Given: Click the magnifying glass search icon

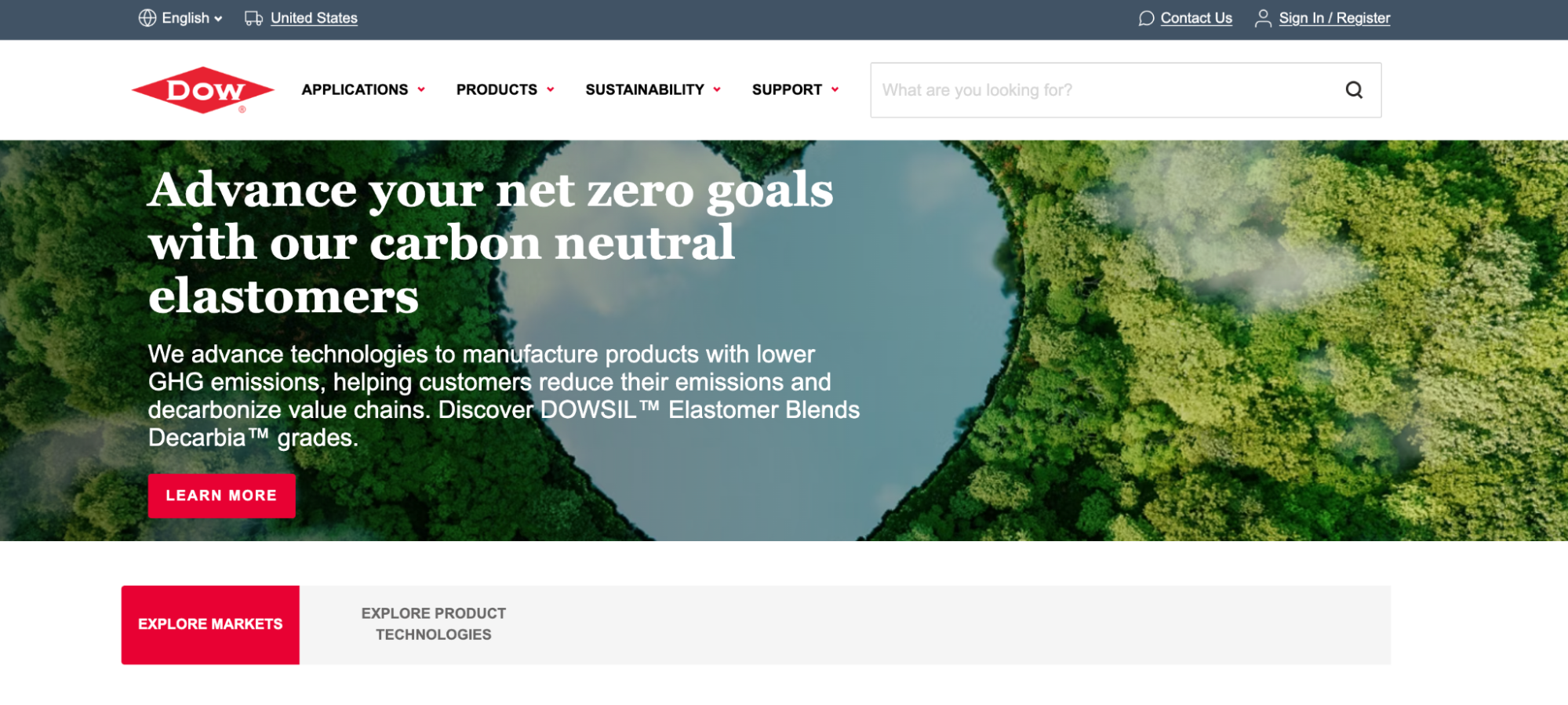Looking at the screenshot, I should tap(1354, 90).
